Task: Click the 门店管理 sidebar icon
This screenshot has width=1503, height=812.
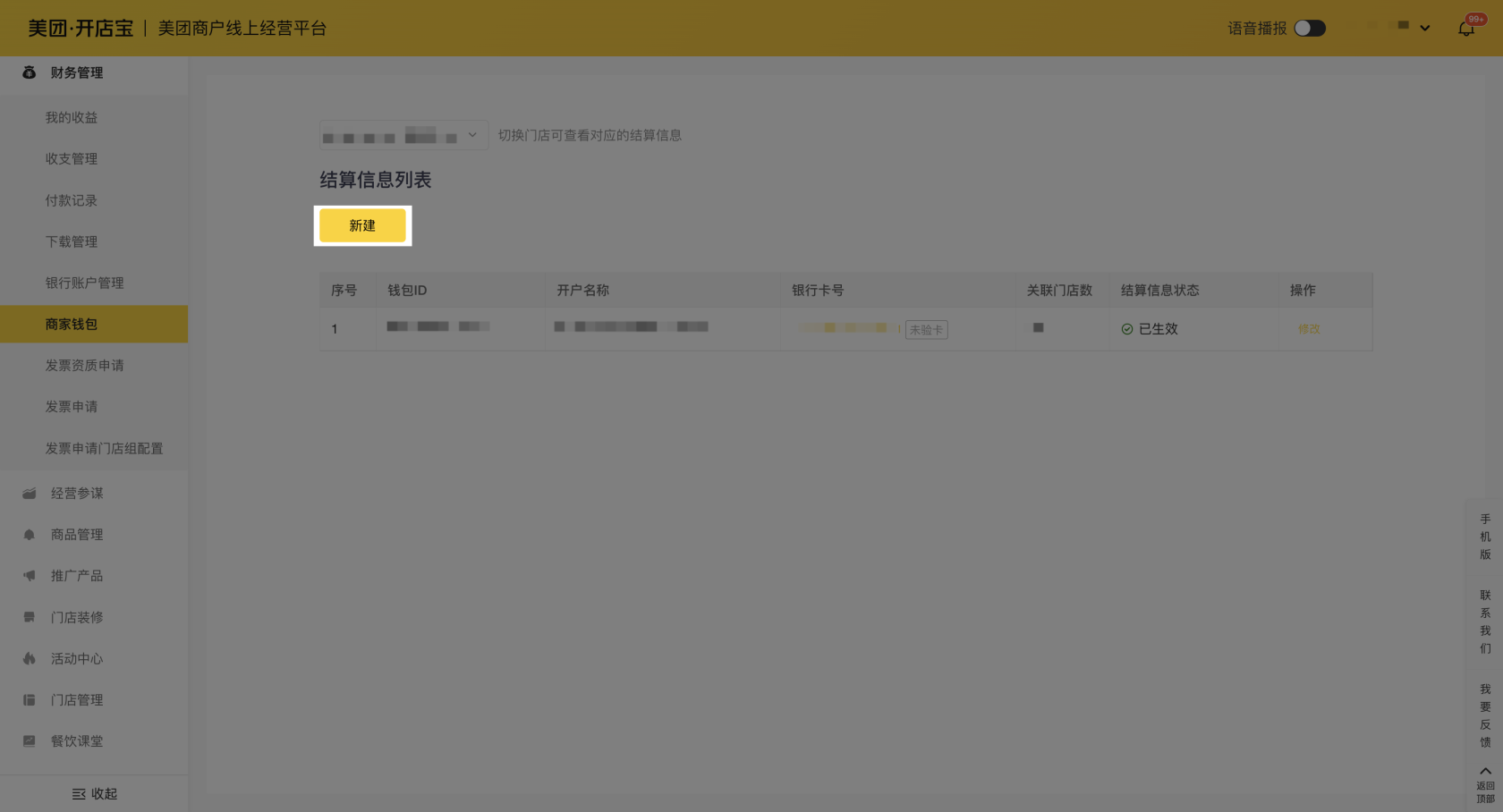Action: [30, 700]
